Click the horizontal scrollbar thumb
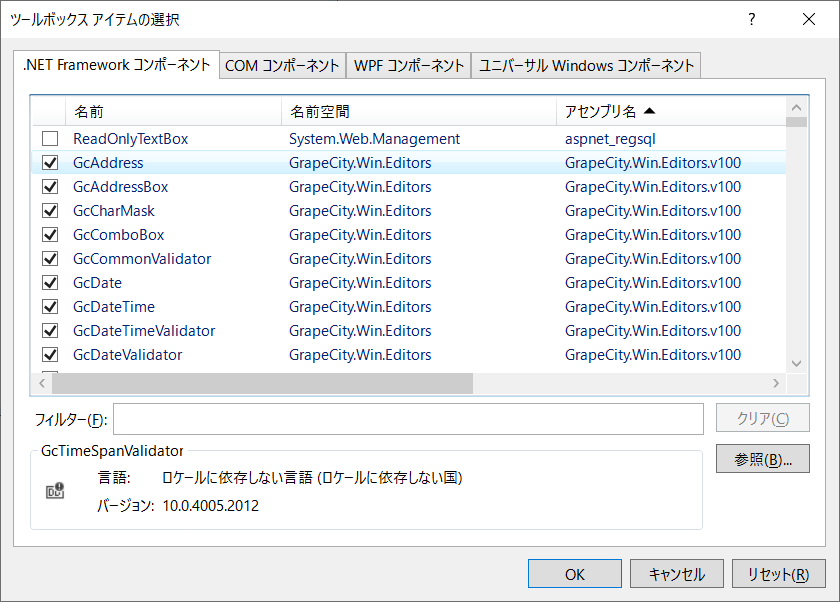The width and height of the screenshot is (840, 602). coord(262,383)
